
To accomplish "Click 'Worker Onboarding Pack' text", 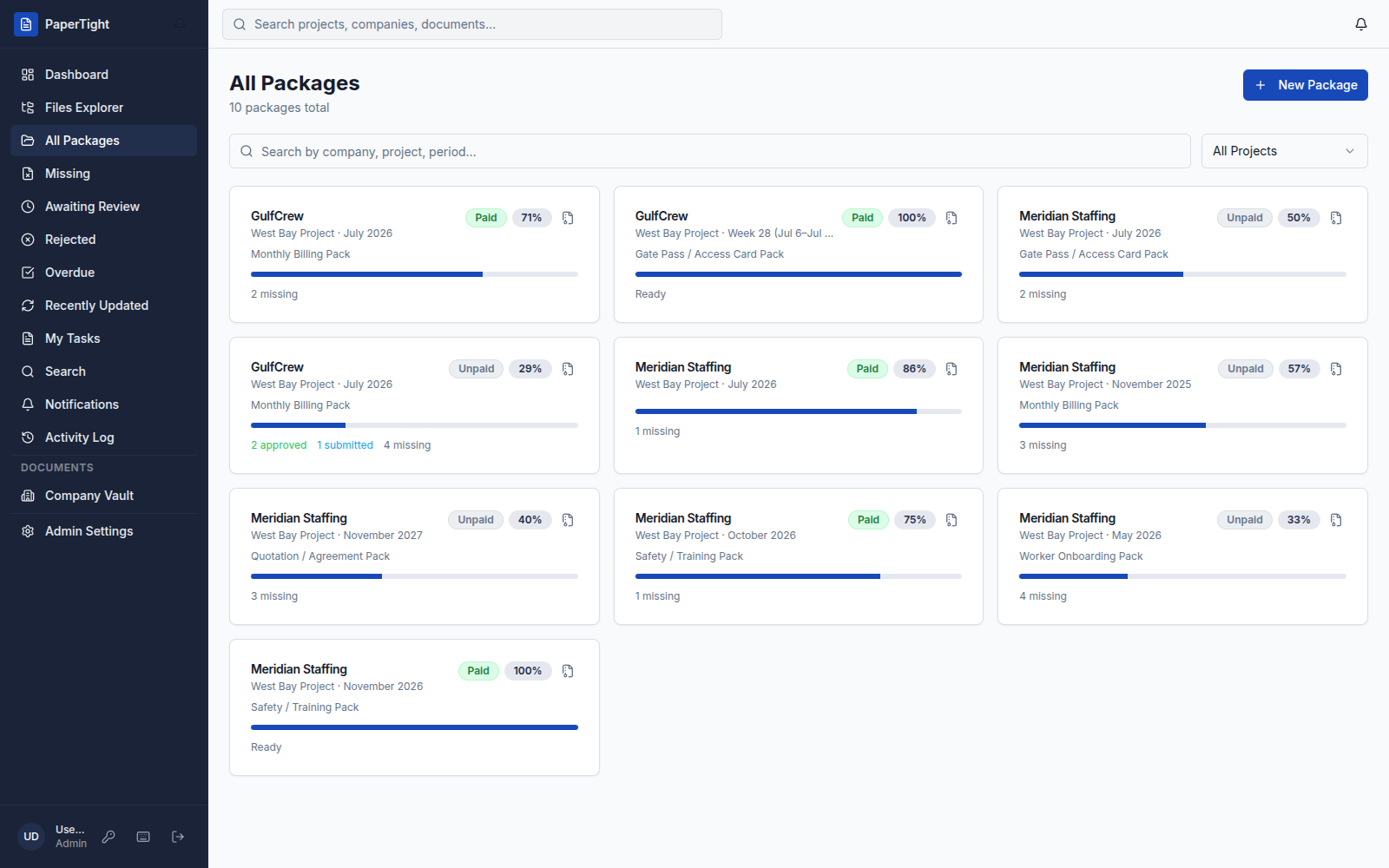I will [x=1081, y=556].
